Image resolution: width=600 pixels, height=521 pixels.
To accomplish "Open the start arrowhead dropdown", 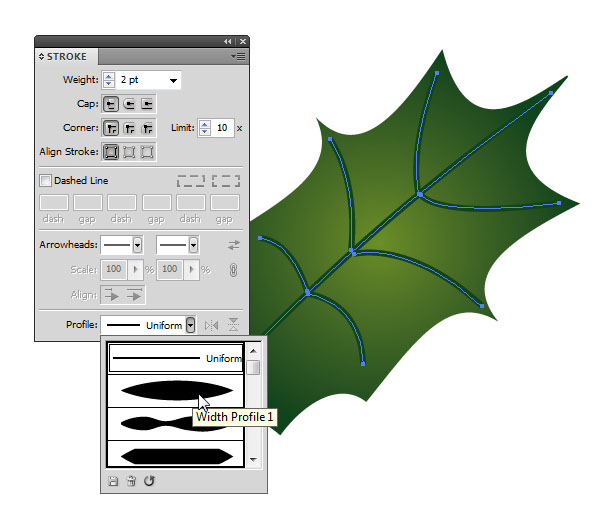I will [x=137, y=245].
